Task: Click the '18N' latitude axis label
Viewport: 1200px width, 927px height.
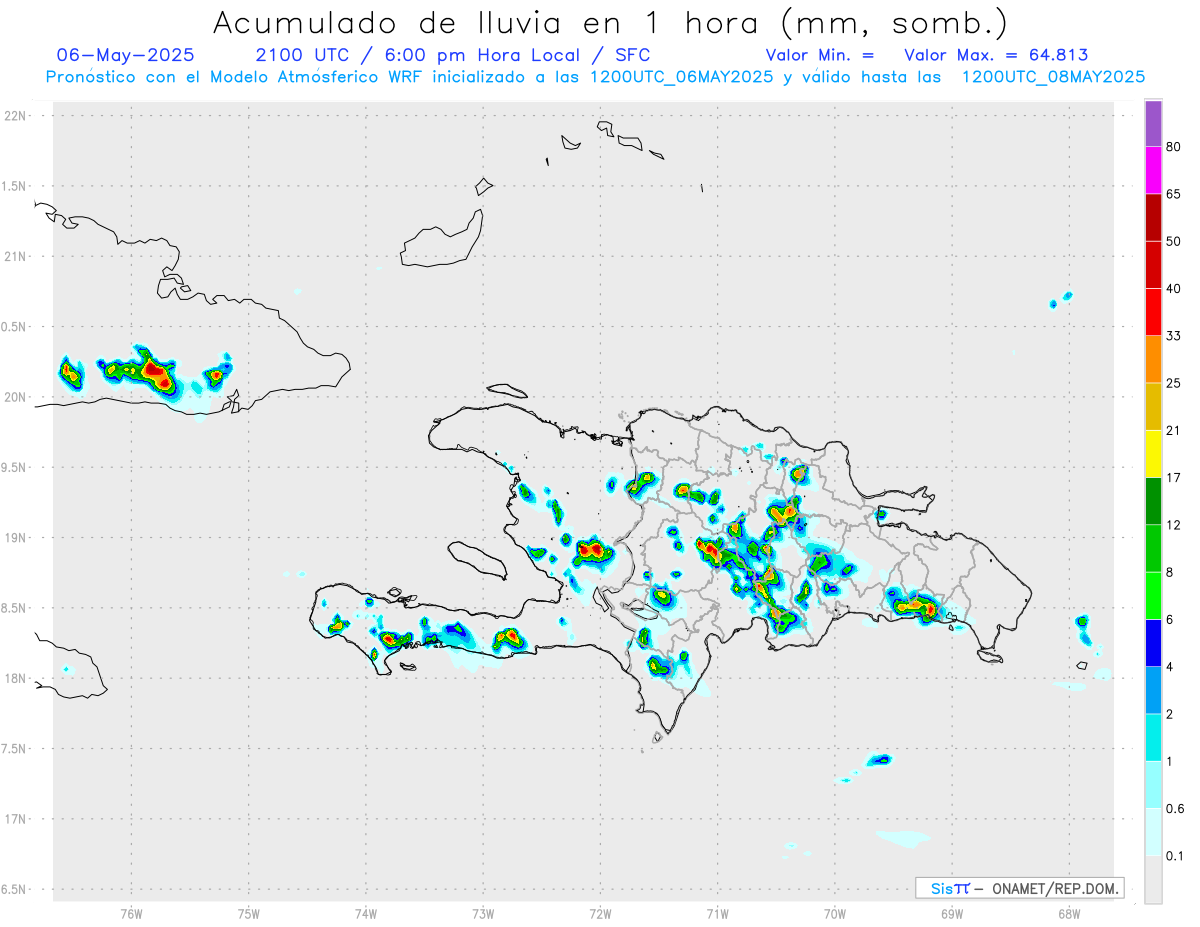Action: click(x=14, y=679)
